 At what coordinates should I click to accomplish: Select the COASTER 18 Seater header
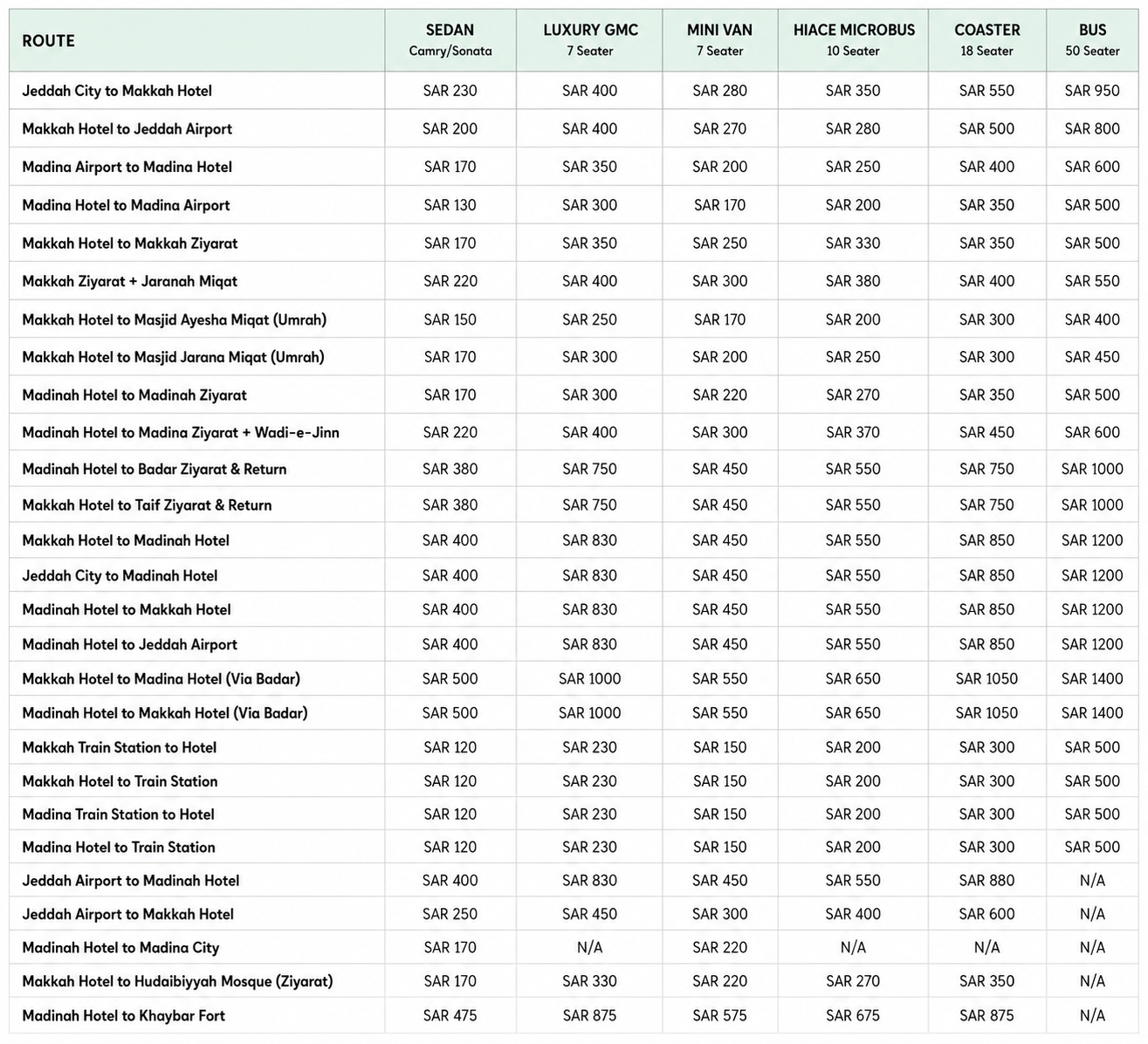986,40
